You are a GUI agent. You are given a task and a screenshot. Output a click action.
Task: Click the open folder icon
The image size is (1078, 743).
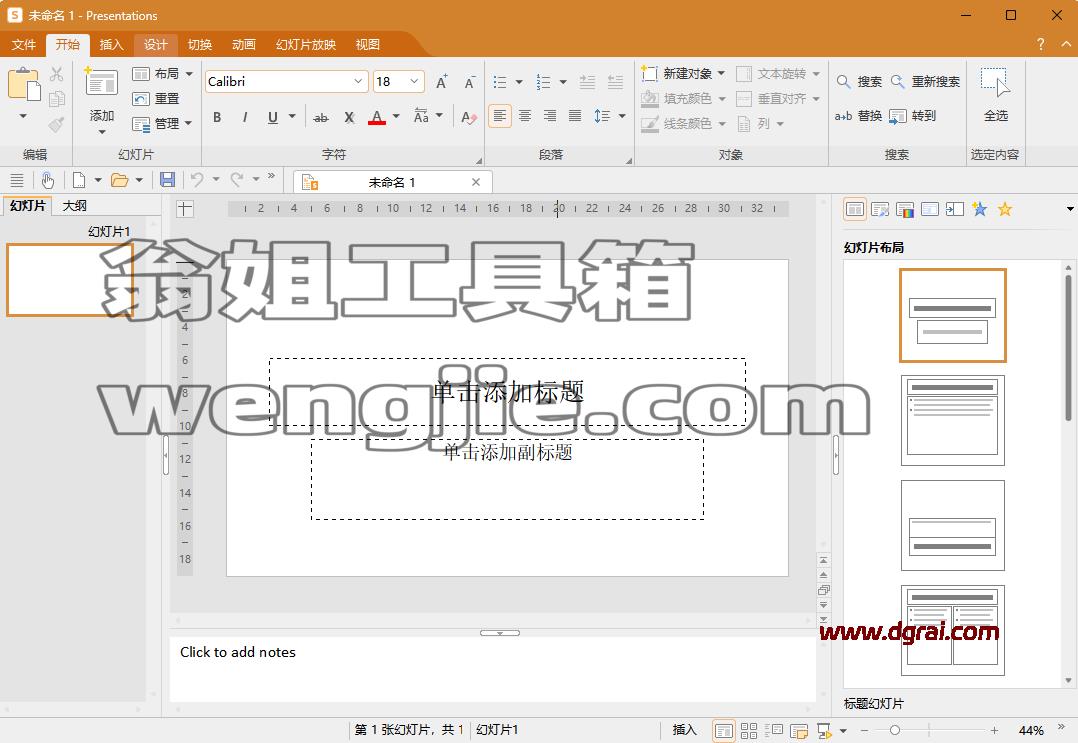tap(120, 180)
